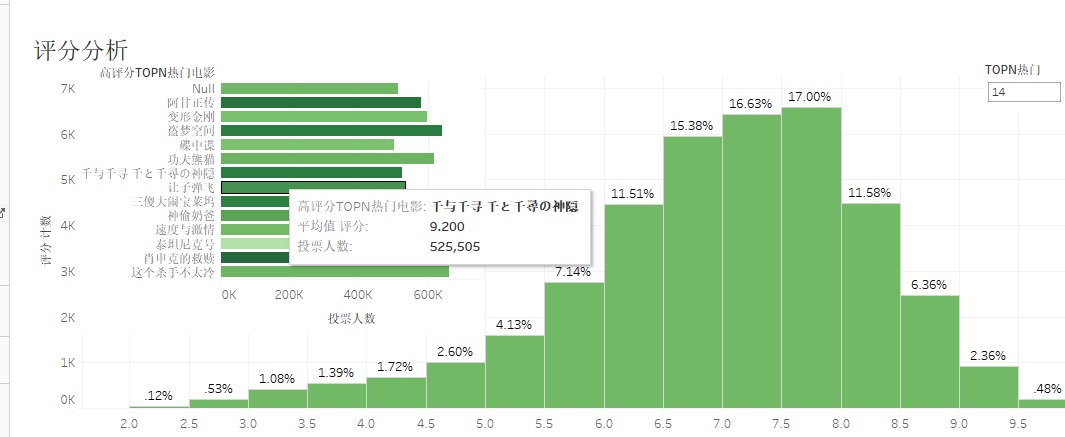Viewport: 1065px width, 437px height.
Task: Select the 盗梦空间 horizontal bar
Action: pyautogui.click(x=330, y=130)
